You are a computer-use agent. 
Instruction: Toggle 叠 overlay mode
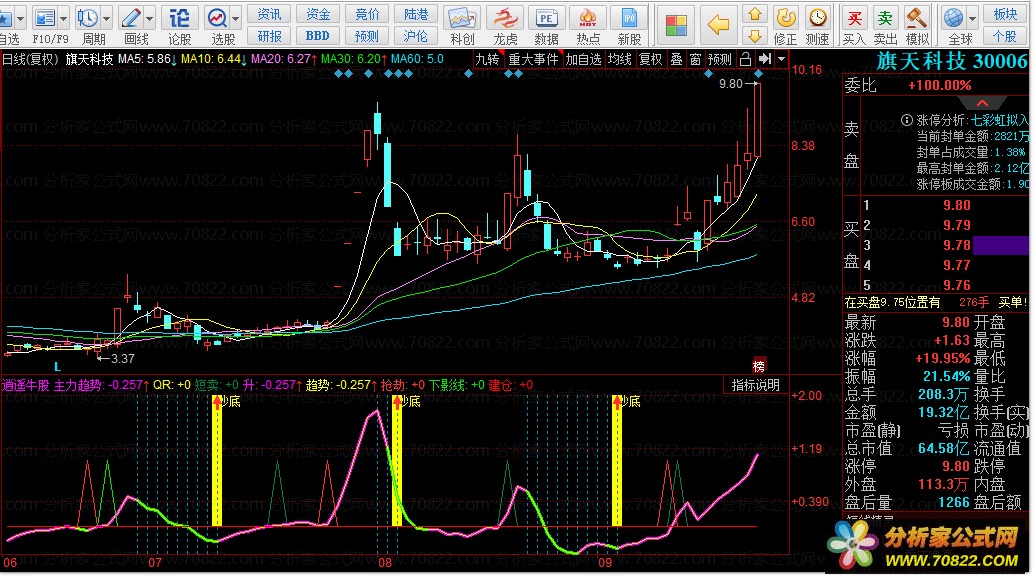pyautogui.click(x=677, y=59)
